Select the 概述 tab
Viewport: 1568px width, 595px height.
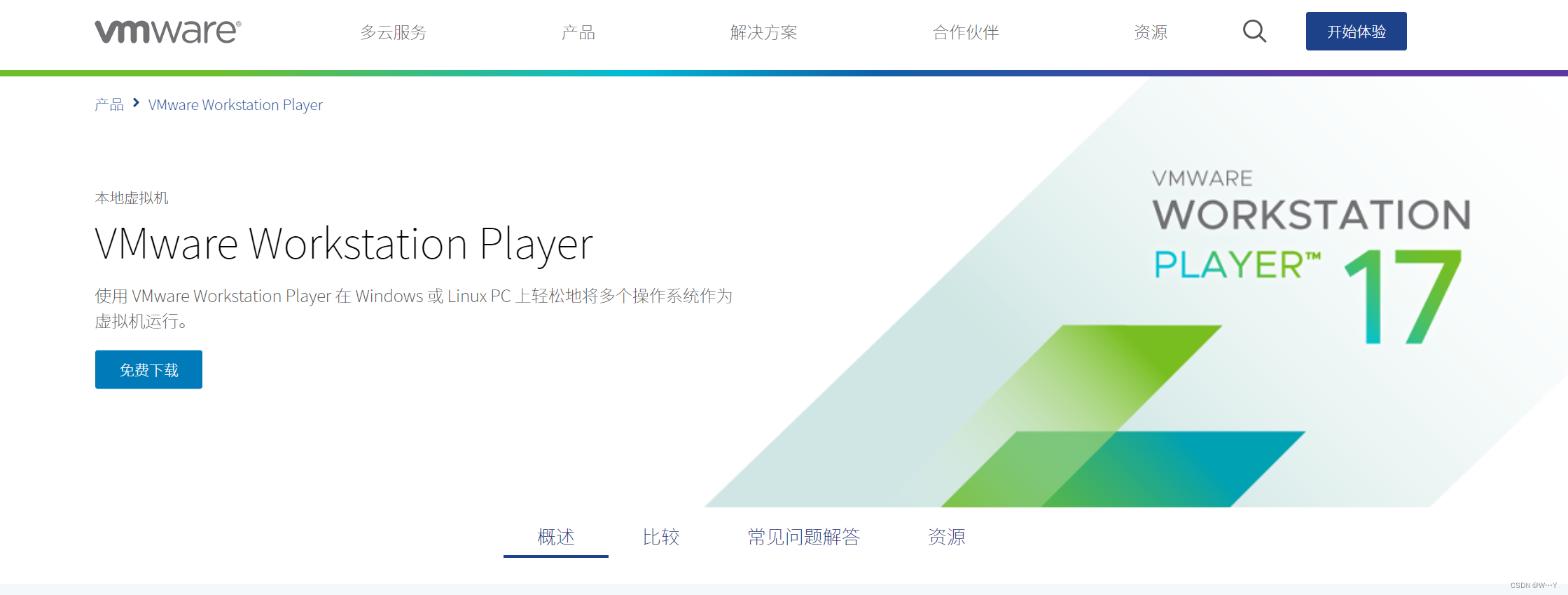point(556,538)
